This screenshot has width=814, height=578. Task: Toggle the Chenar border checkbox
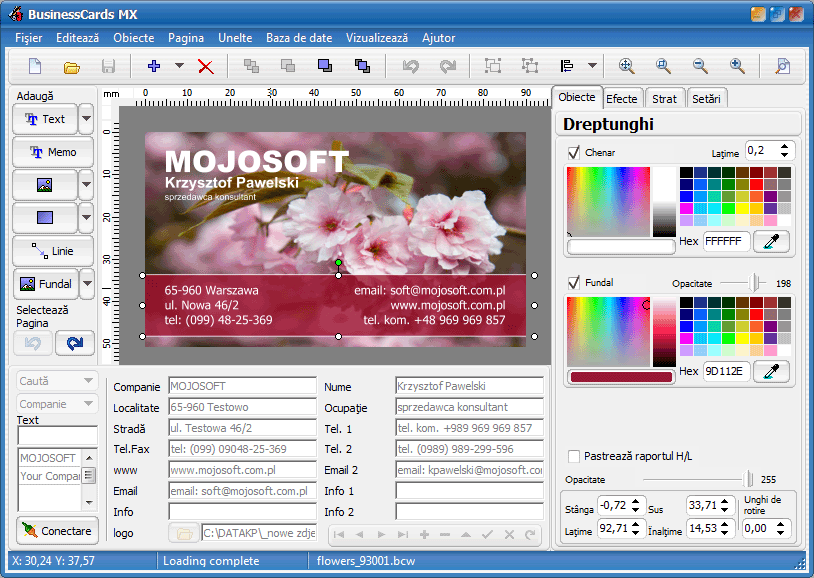tap(574, 153)
